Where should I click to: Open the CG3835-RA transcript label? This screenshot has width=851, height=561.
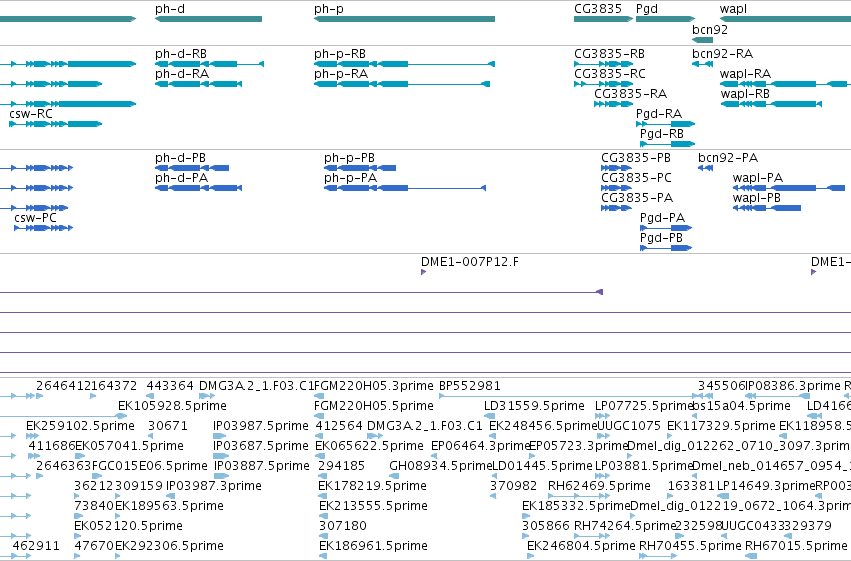pyautogui.click(x=630, y=94)
